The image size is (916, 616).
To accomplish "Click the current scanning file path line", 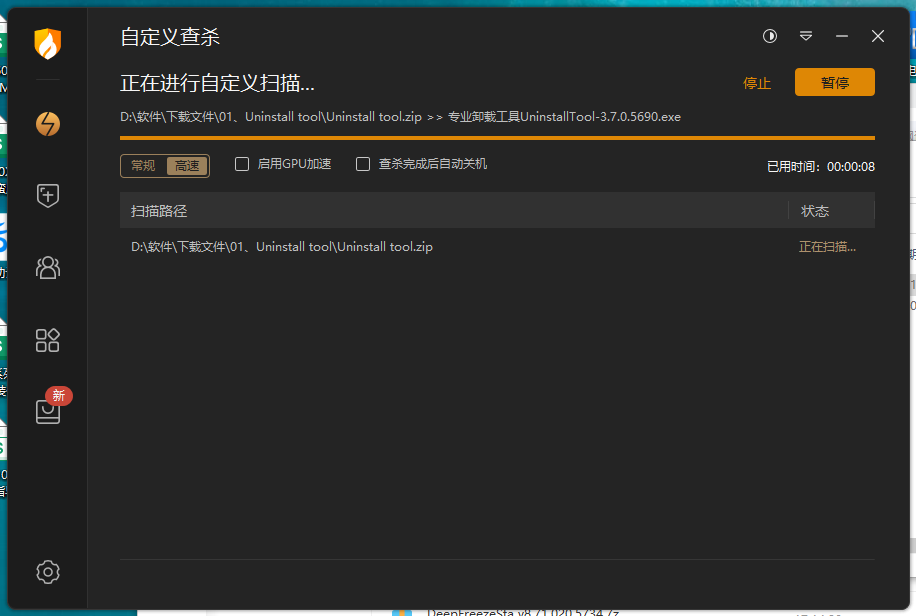I will click(x=400, y=117).
